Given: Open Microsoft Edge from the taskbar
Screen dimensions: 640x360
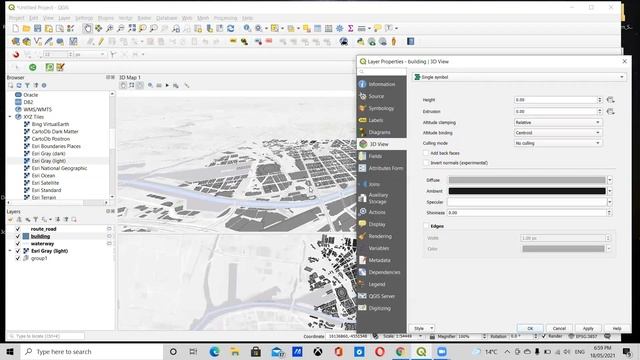Looking at the screenshot, I should point(214,351).
